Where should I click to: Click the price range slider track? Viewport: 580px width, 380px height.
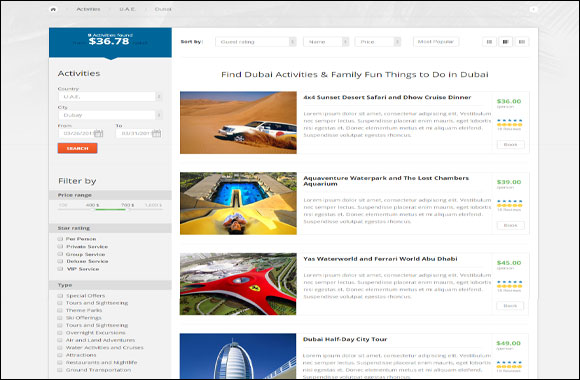click(110, 209)
